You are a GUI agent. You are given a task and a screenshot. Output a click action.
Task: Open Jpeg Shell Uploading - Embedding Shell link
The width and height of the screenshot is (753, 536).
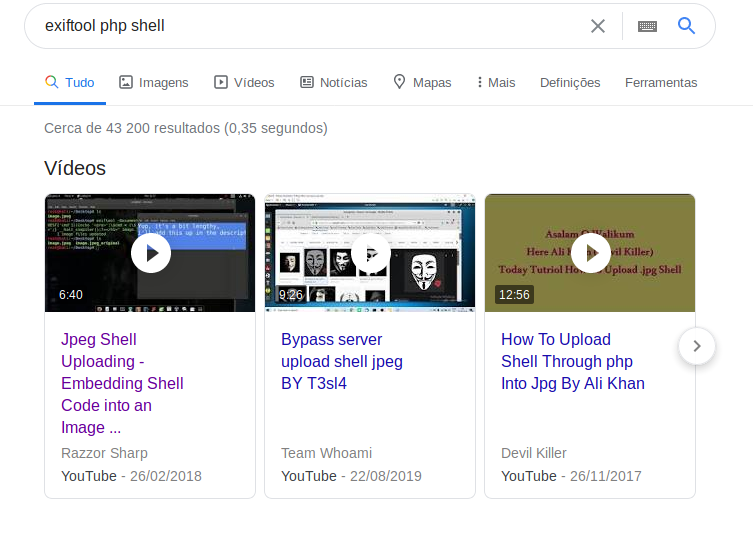point(122,383)
